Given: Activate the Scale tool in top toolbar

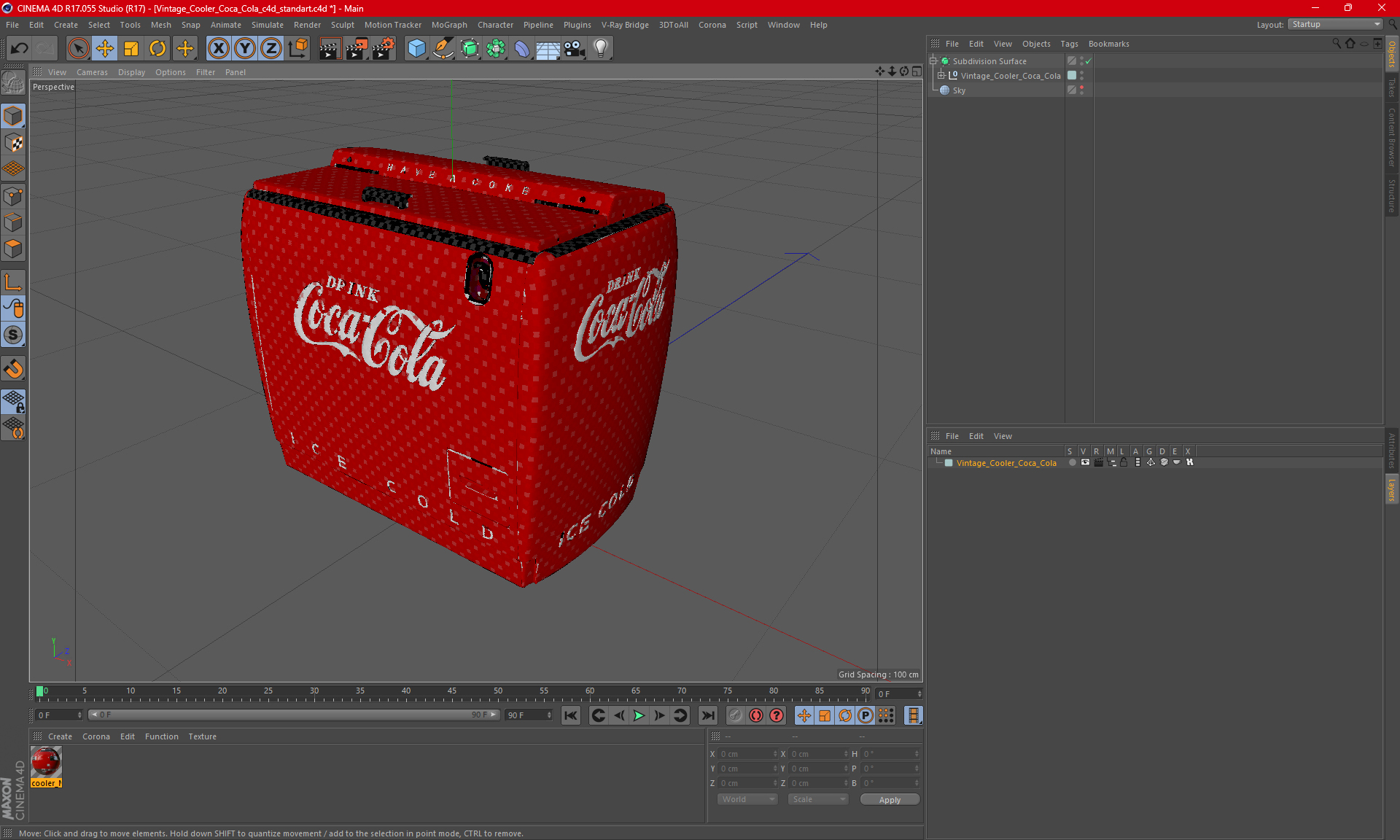Looking at the screenshot, I should pyautogui.click(x=131, y=49).
